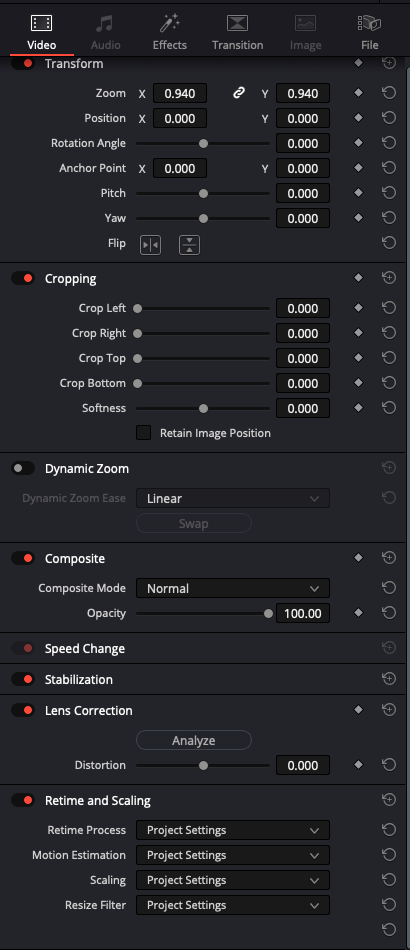This screenshot has width=410, height=950.
Task: Open the Resize Filter dropdown
Action: [x=233, y=905]
